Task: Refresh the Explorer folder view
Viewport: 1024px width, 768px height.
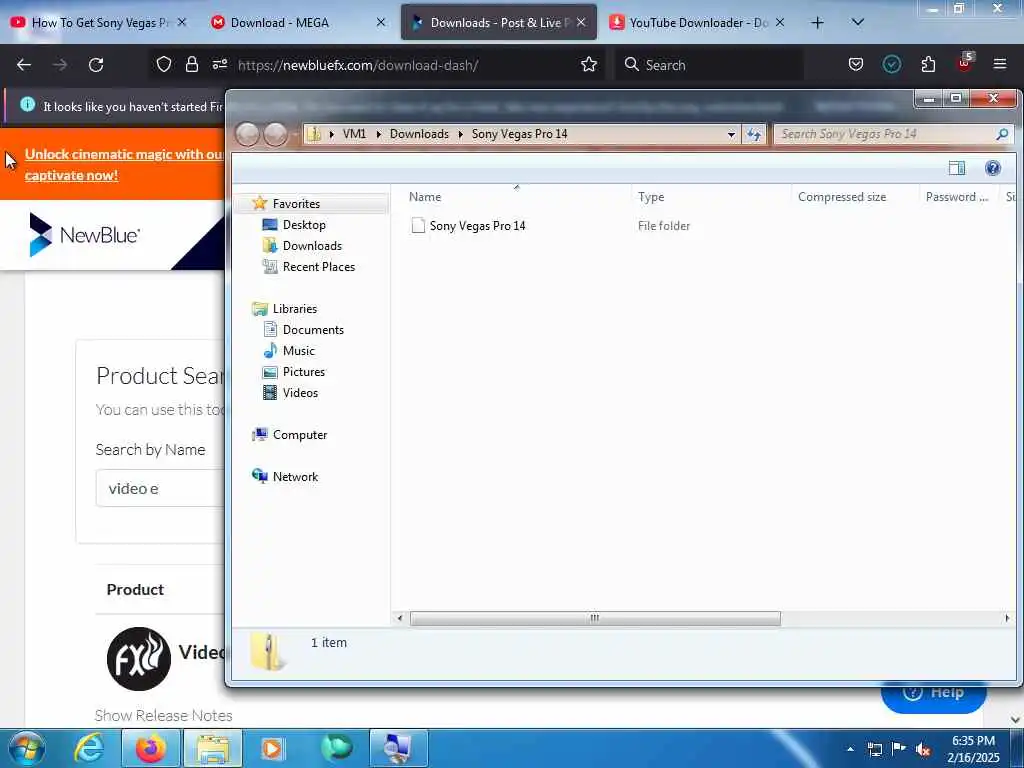Action: pyautogui.click(x=754, y=135)
